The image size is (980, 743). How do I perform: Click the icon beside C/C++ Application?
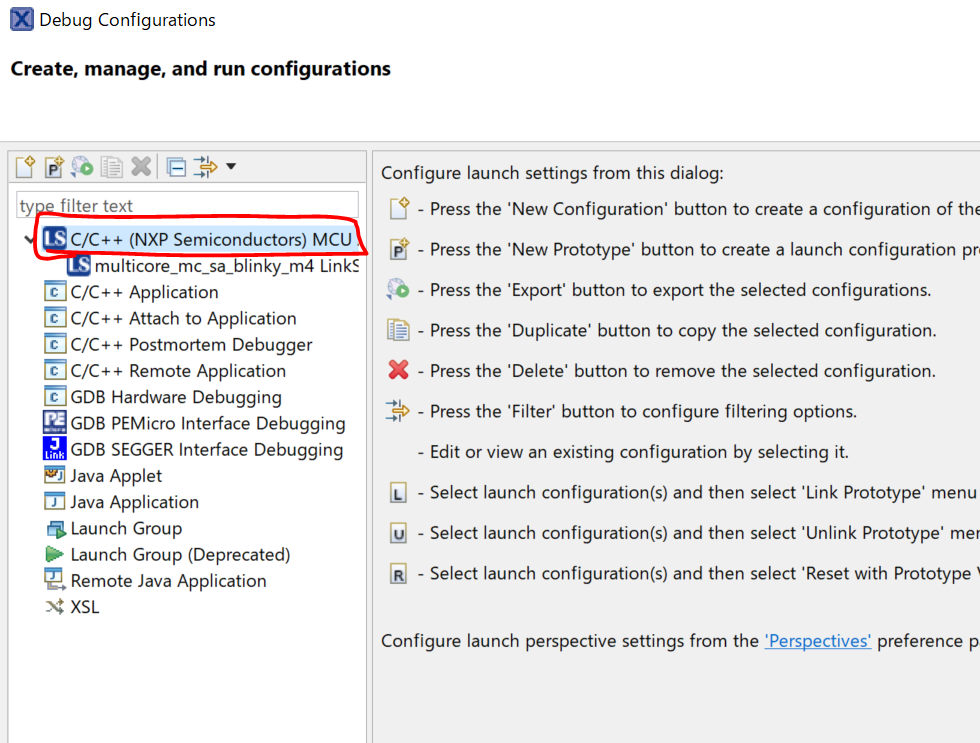pos(54,292)
